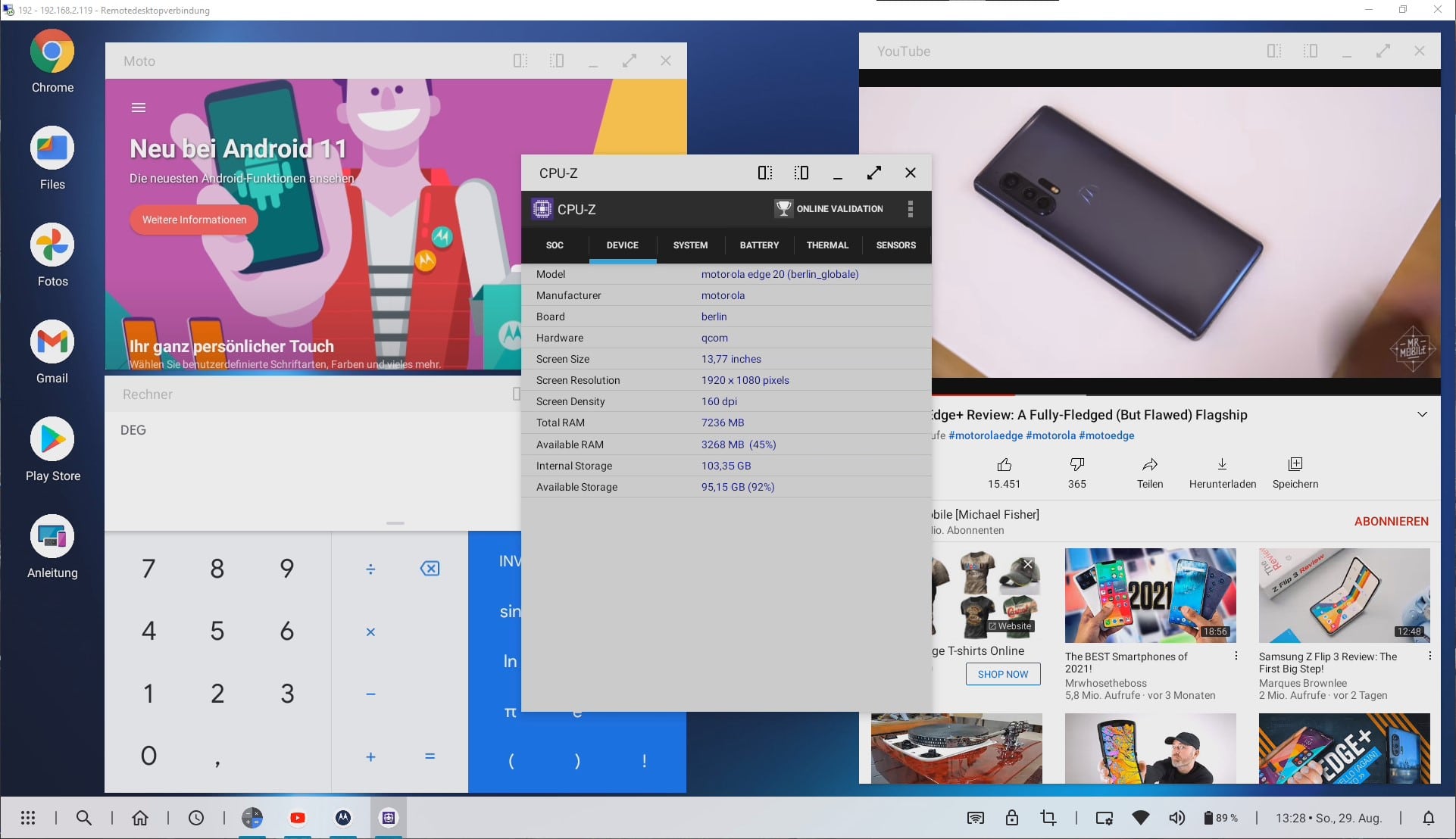The image size is (1456, 839).
Task: Open options for Samsung Z Flip video
Action: coord(1429,657)
